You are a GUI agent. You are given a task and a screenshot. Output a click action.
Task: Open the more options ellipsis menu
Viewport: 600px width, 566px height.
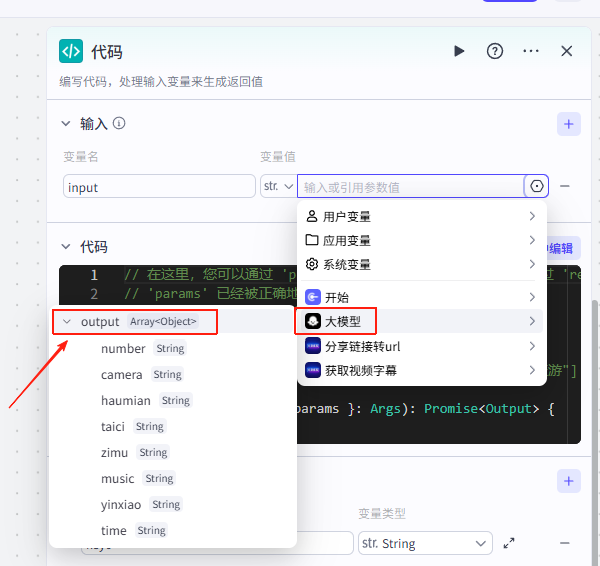[531, 51]
